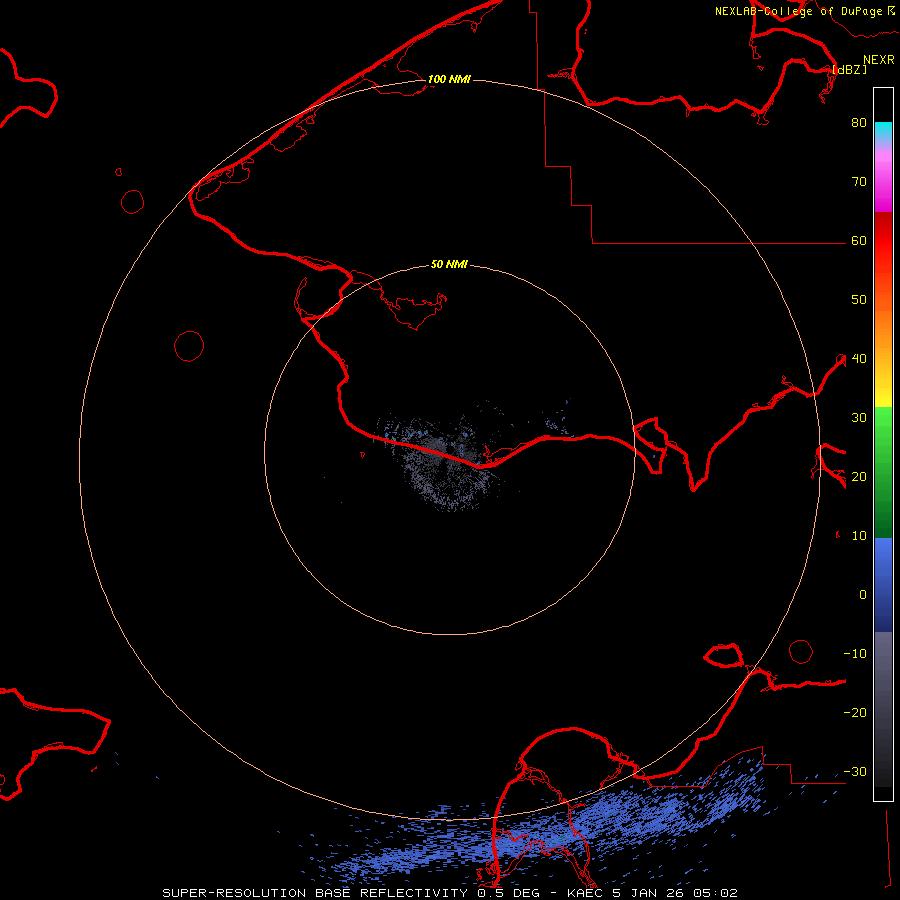
Task: Click the 30 value on dBZ scale
Action: click(859, 418)
